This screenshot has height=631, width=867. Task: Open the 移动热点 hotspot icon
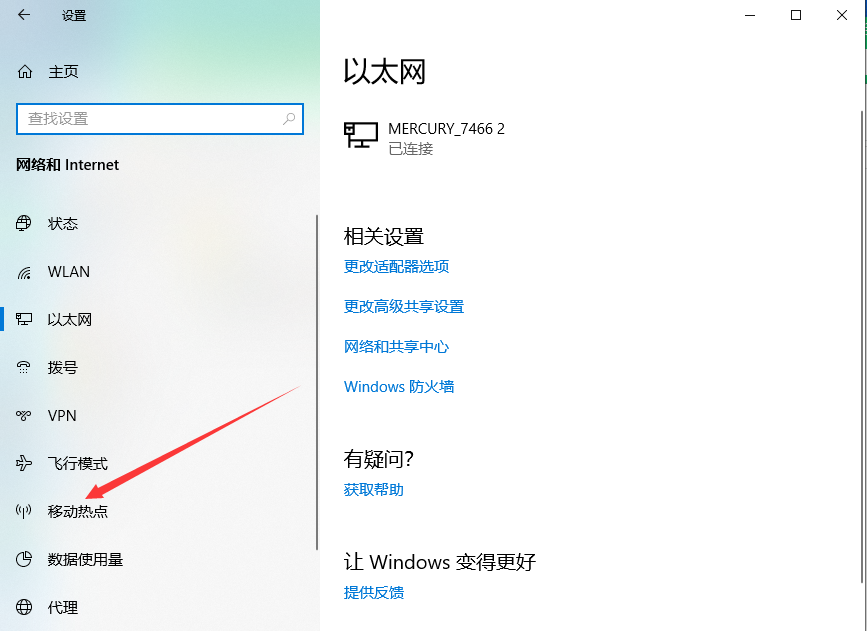[x=24, y=512]
